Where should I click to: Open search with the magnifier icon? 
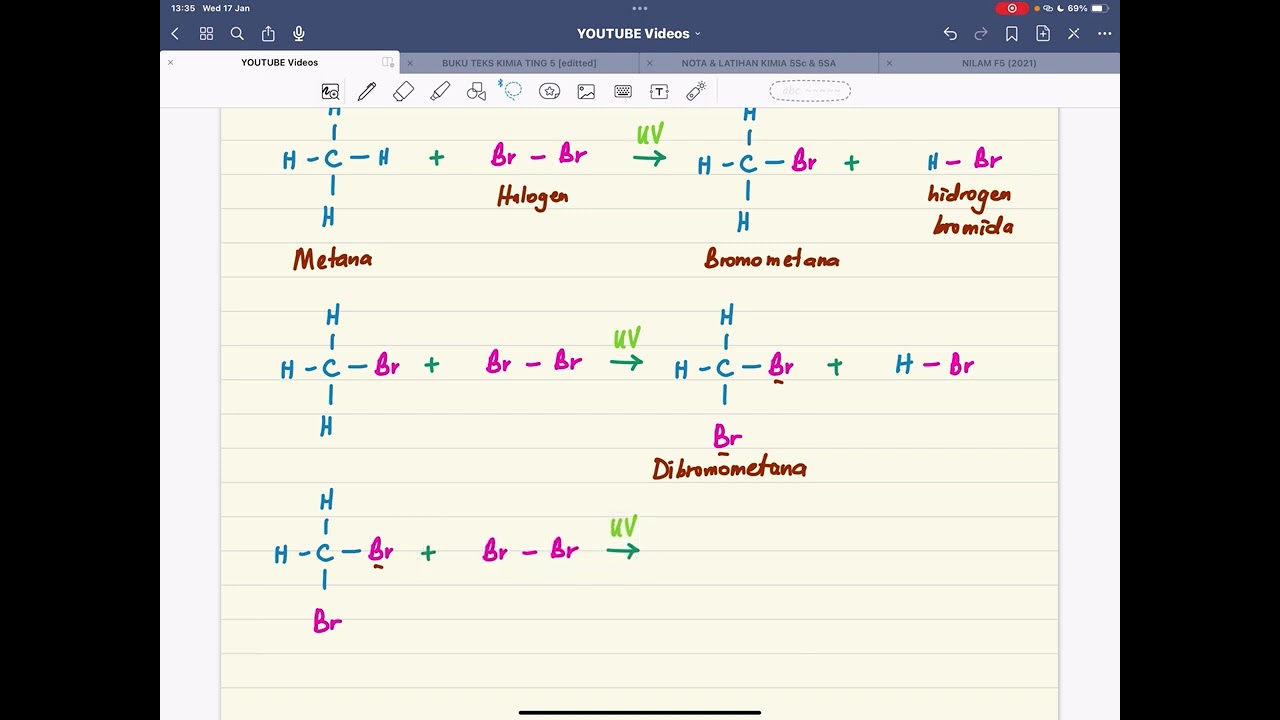click(x=237, y=34)
